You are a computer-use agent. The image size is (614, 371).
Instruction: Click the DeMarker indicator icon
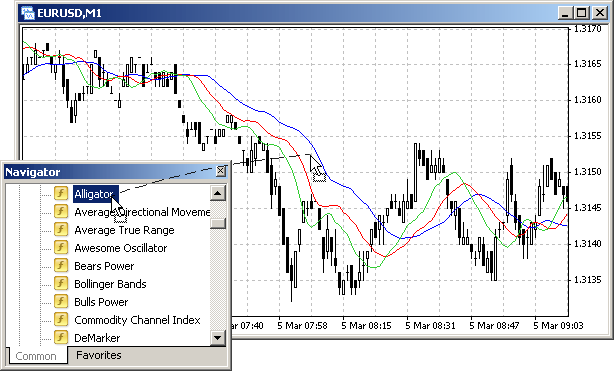click(x=61, y=337)
